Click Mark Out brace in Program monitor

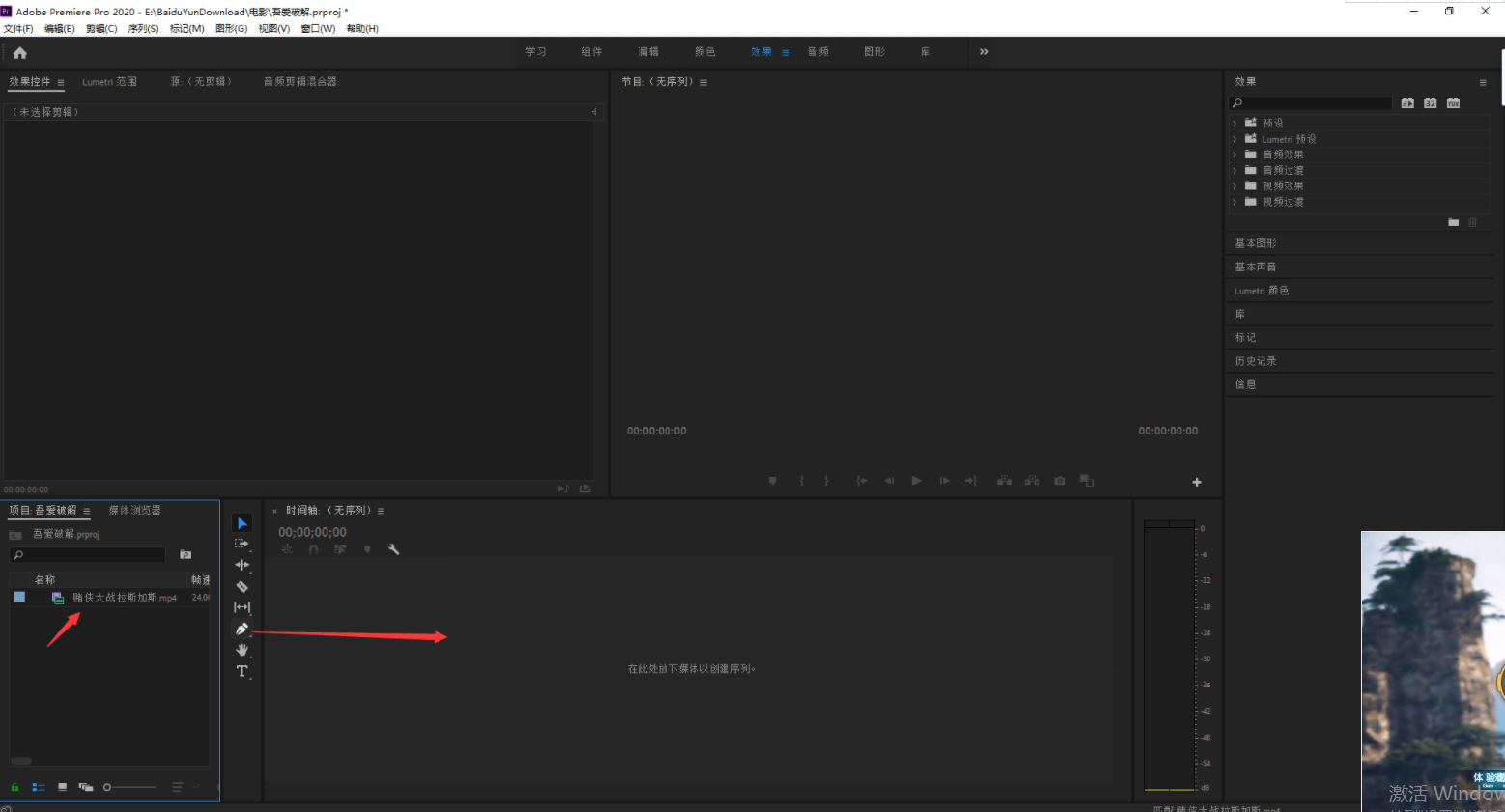(826, 481)
